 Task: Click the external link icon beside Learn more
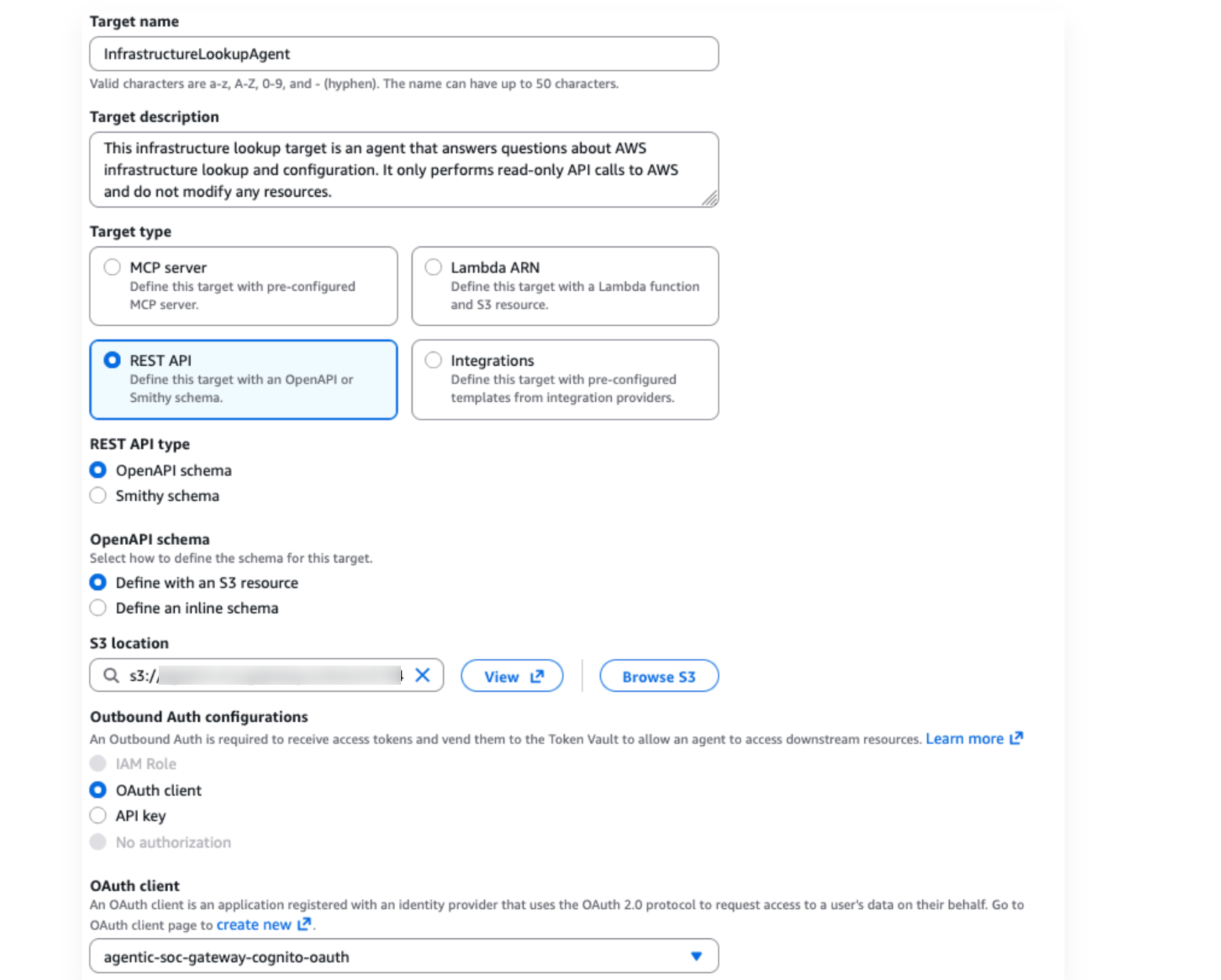1016,738
